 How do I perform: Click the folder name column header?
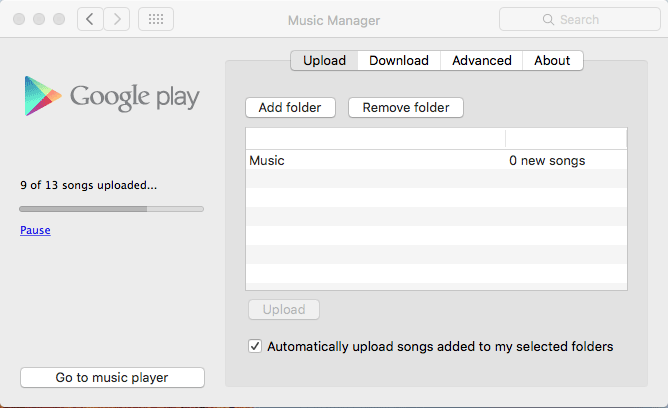pyautogui.click(x=375, y=138)
